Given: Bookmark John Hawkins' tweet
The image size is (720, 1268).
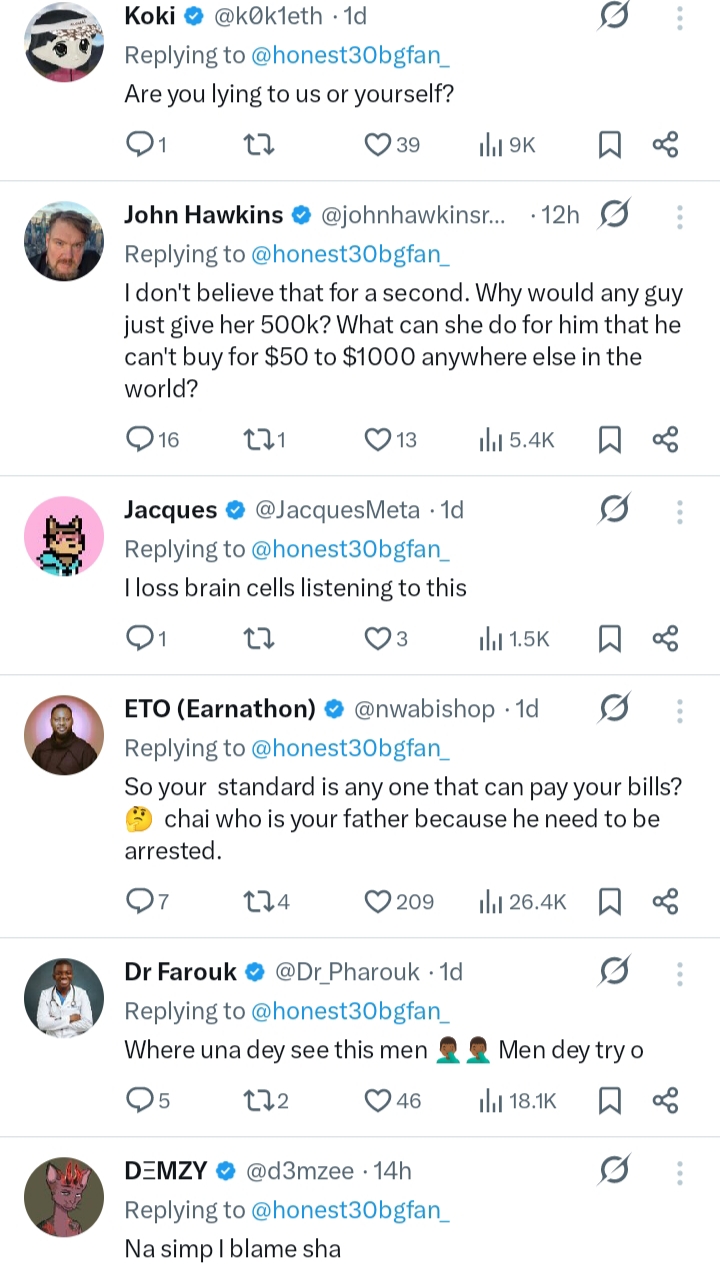Looking at the screenshot, I should point(610,439).
